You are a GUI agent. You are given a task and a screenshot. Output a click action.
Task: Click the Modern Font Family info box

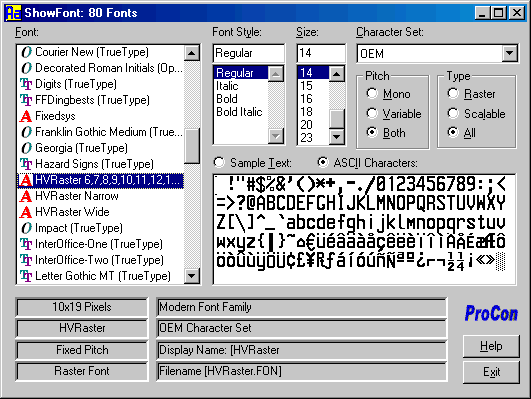(302, 307)
